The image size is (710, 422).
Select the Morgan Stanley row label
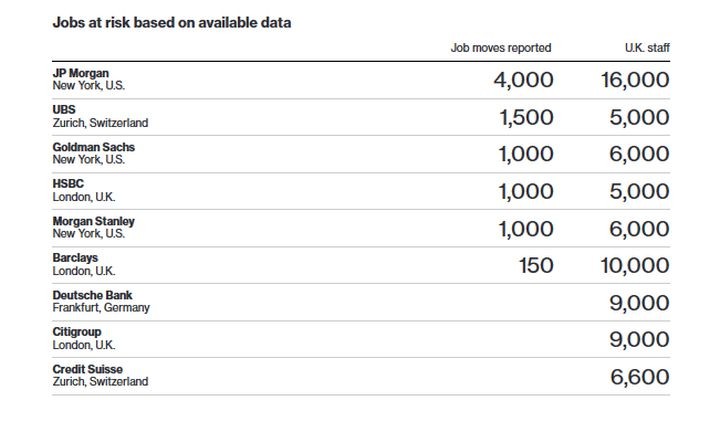[x=94, y=221]
